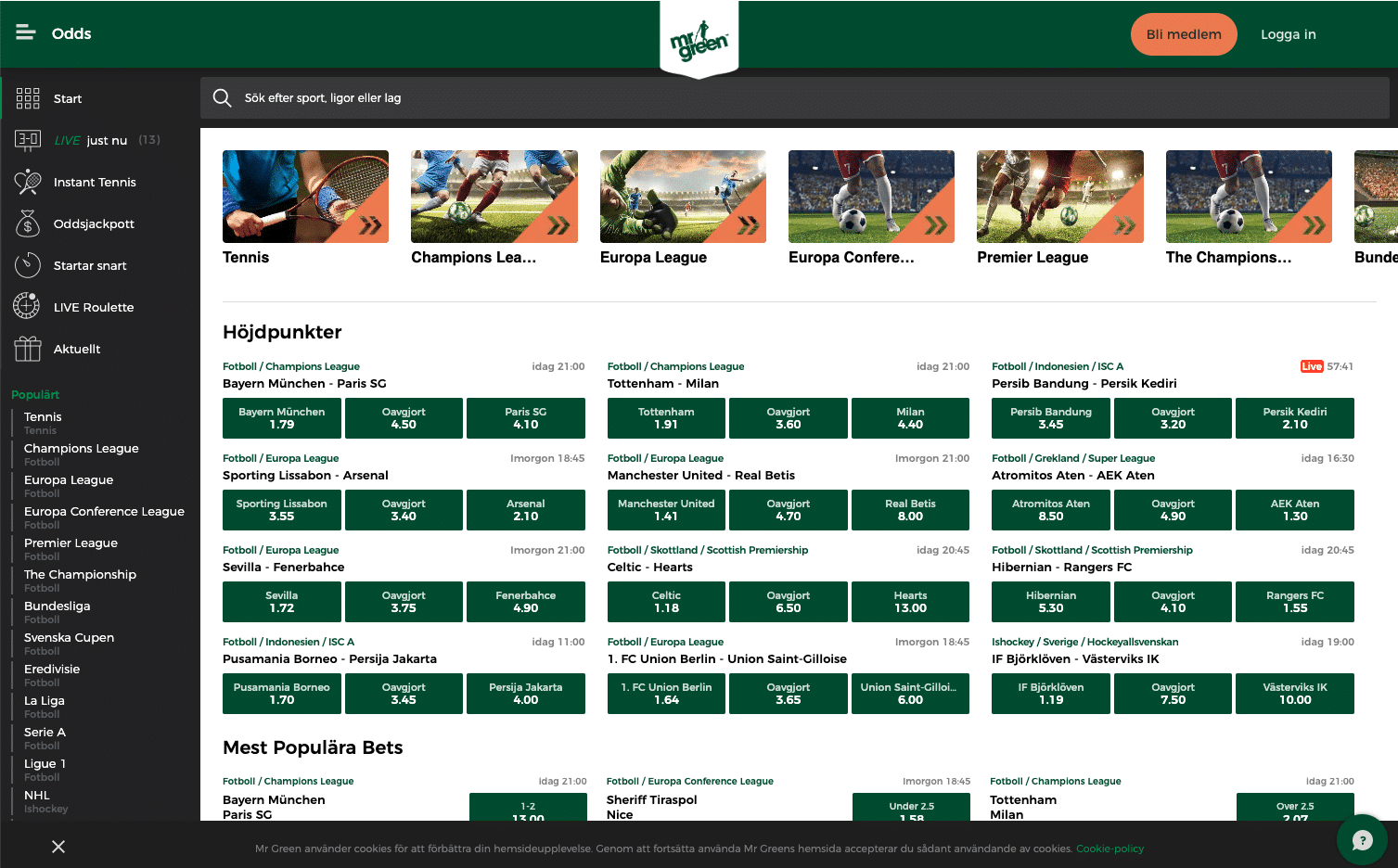Viewport: 1398px width, 868px height.
Task: Pick Under 2.5 for Sheriff Tiraspol - Nice
Action: (x=911, y=807)
